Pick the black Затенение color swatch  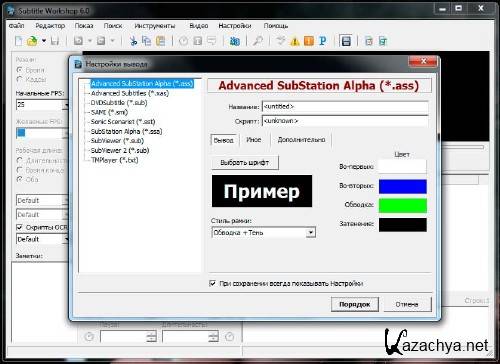403,225
